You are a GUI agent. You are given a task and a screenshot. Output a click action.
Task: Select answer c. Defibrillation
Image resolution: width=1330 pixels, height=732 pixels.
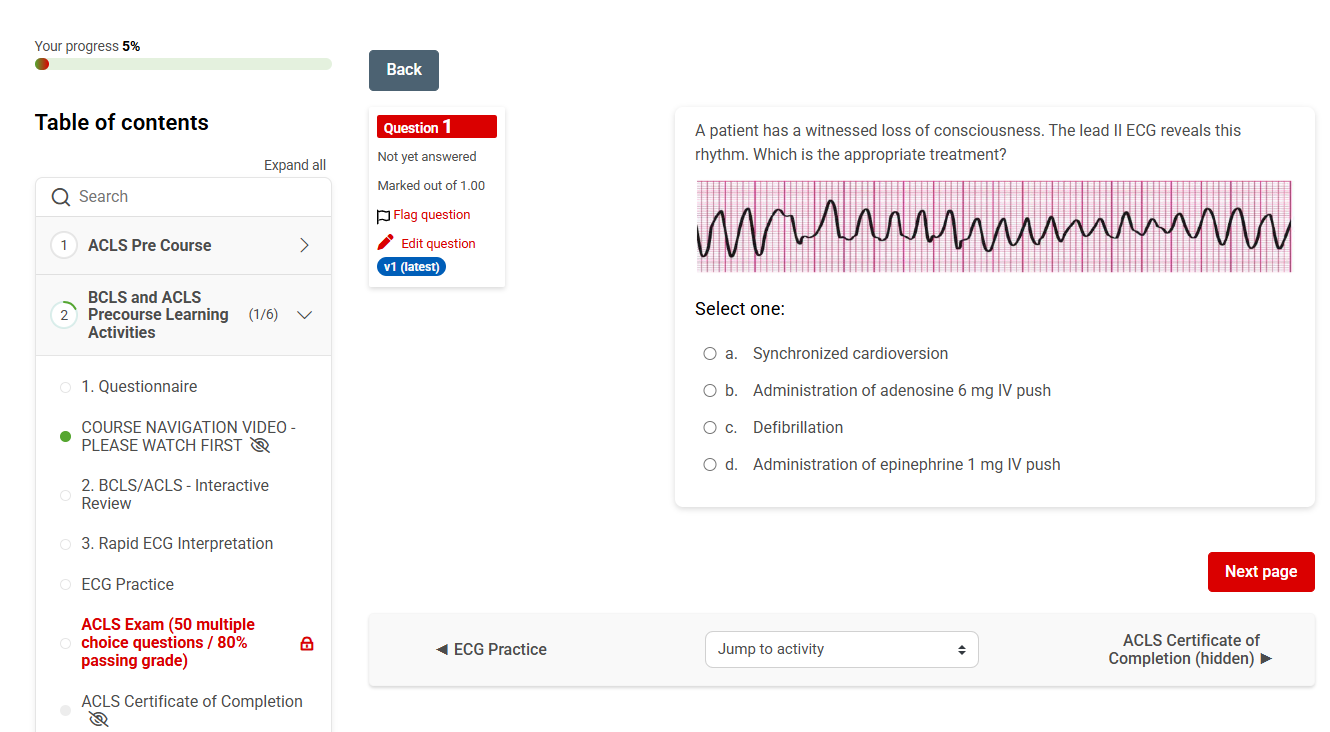click(710, 428)
